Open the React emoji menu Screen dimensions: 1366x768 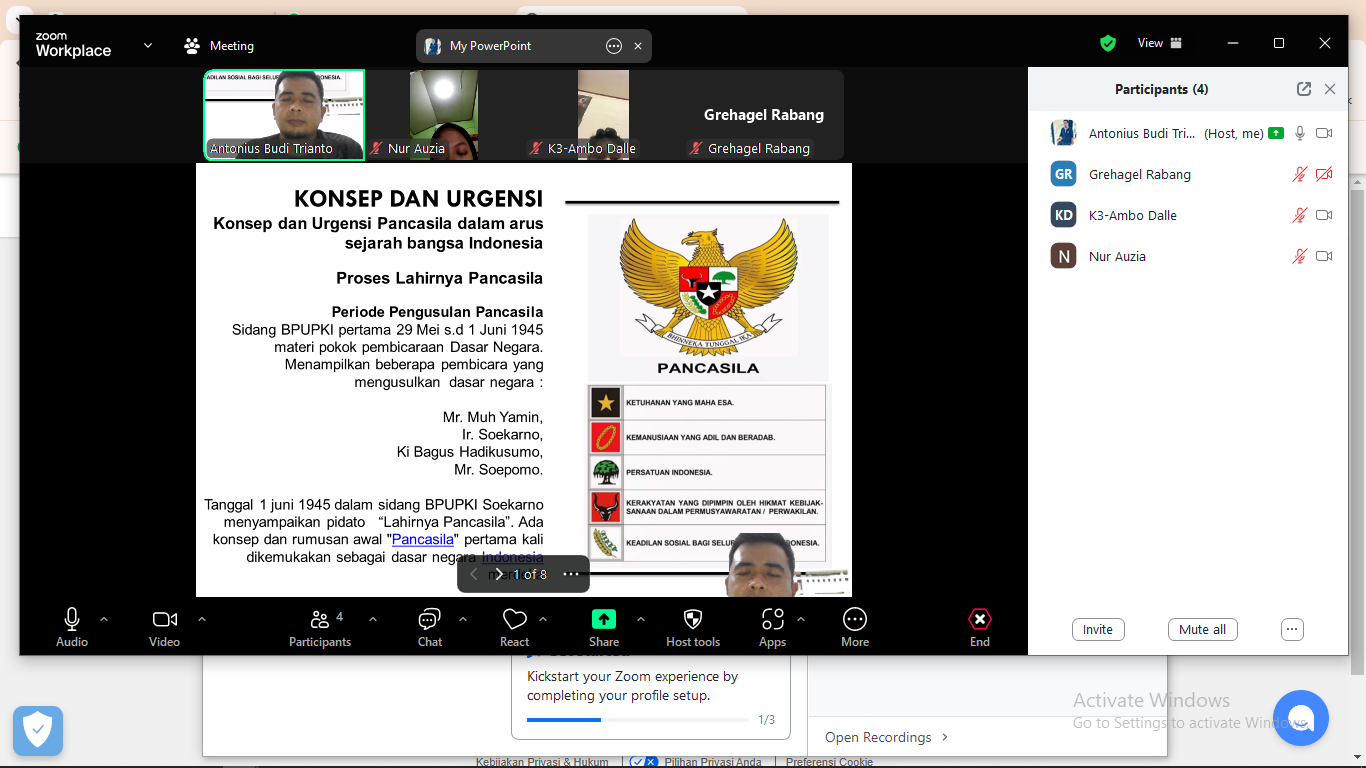[x=514, y=628]
